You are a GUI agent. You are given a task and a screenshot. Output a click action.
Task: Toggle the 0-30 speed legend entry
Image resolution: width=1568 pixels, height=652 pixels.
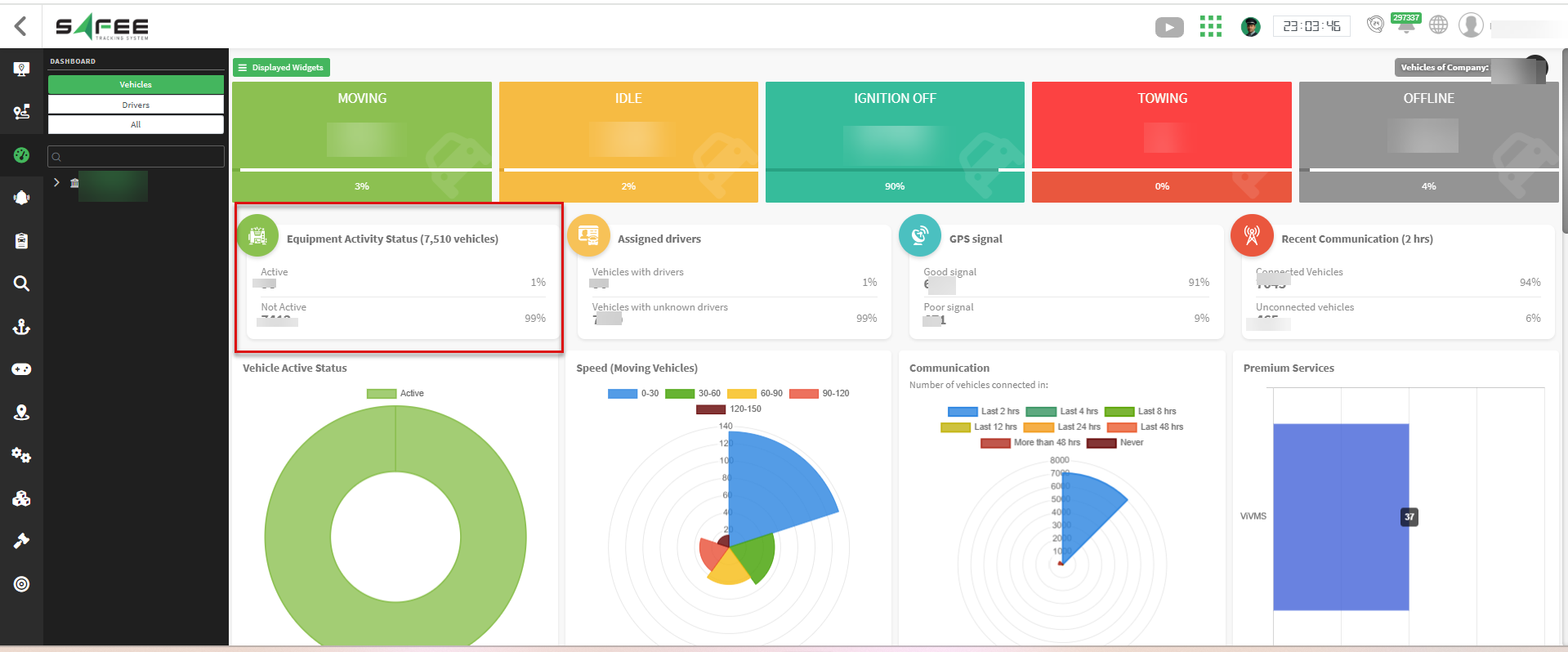tap(633, 394)
